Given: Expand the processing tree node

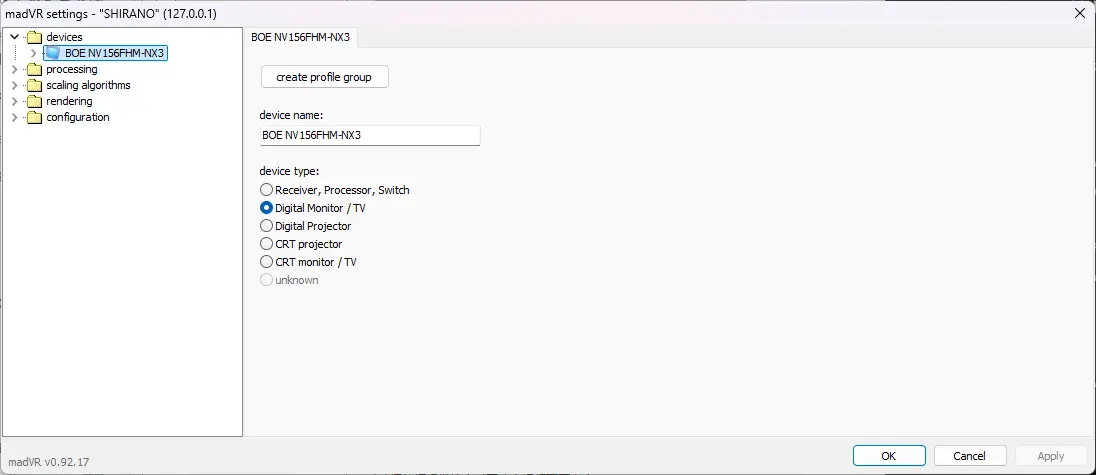Looking at the screenshot, I should coord(14,69).
